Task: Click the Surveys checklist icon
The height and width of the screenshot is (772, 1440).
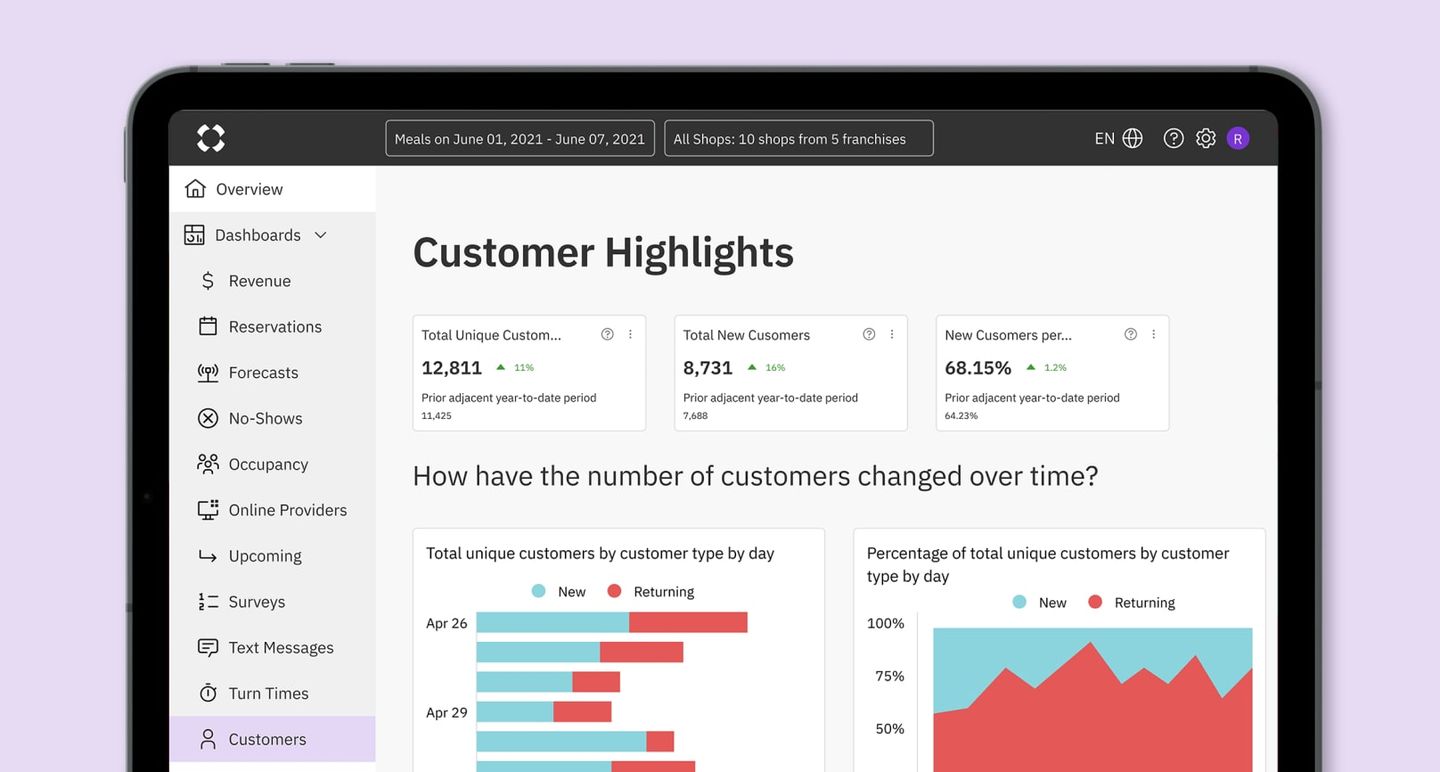Action: [x=208, y=602]
